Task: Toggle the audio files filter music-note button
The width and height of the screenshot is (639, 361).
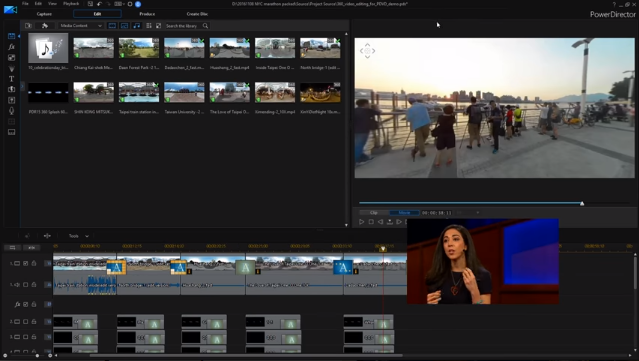Action: tap(137, 26)
